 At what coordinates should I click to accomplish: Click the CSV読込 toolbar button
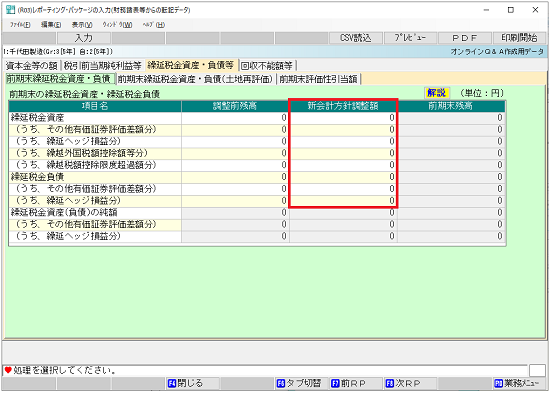tap(355, 38)
